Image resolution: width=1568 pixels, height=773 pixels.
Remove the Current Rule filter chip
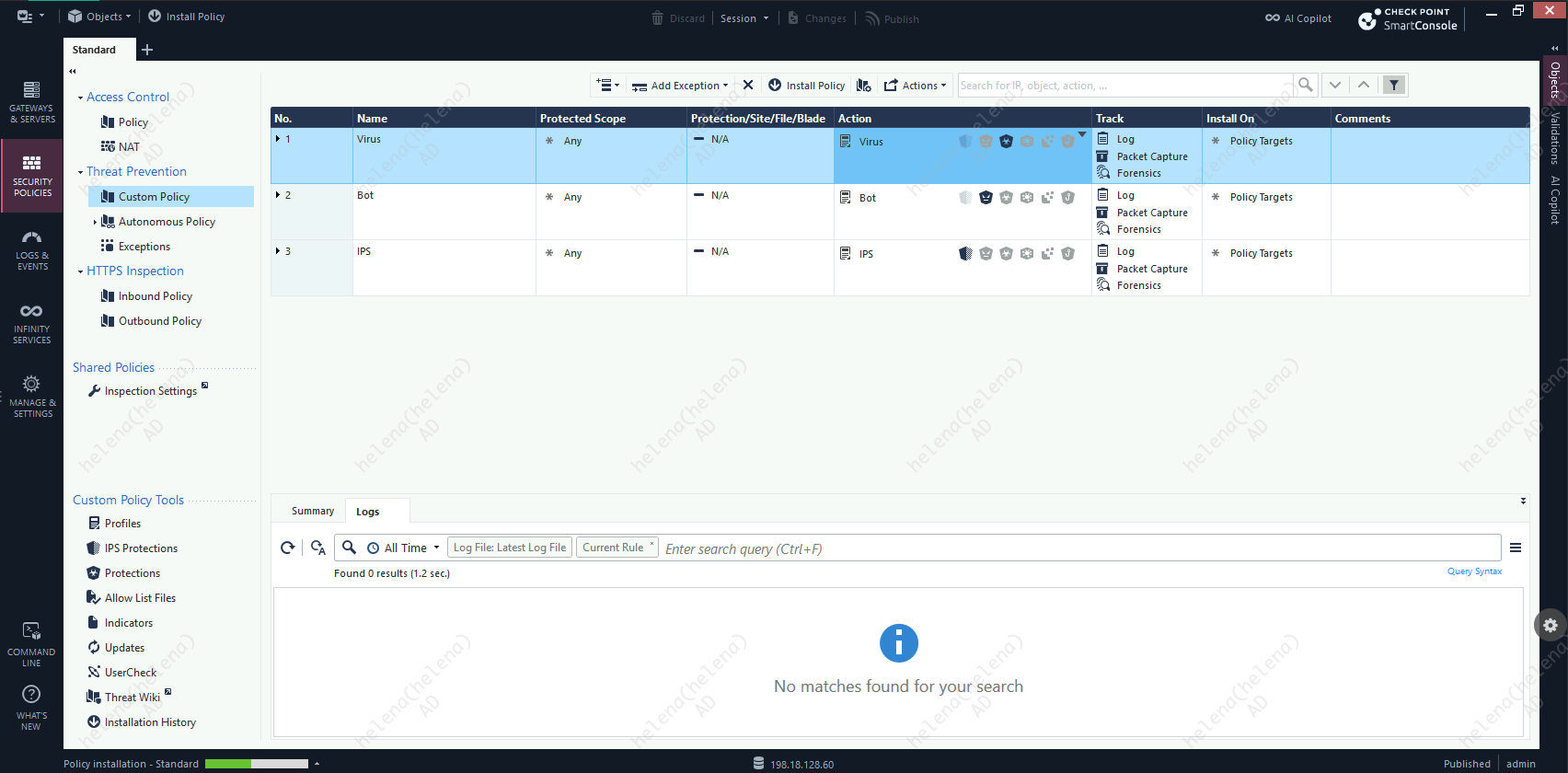coord(652,543)
